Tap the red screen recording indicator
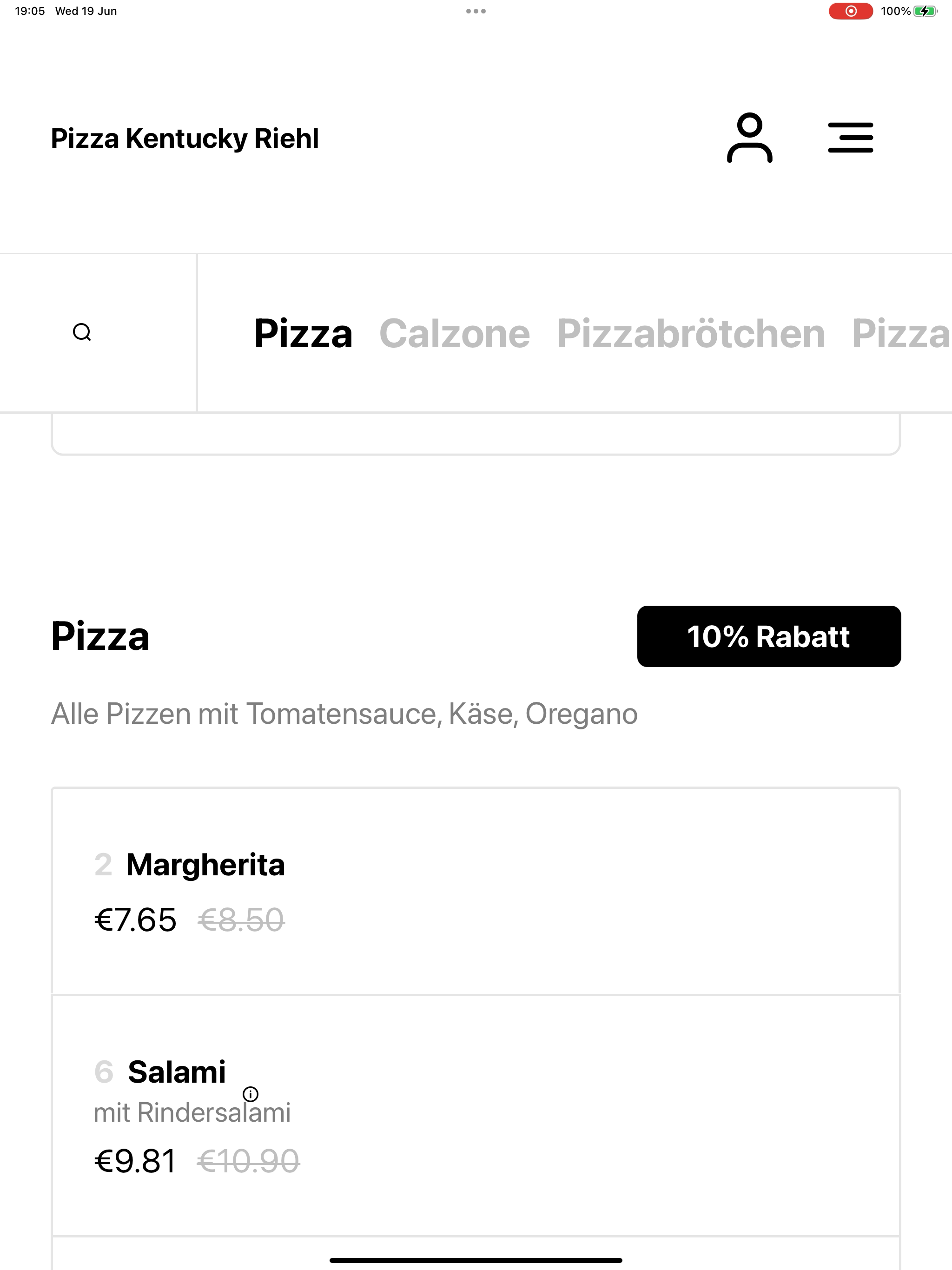The image size is (952, 1270). tap(850, 11)
